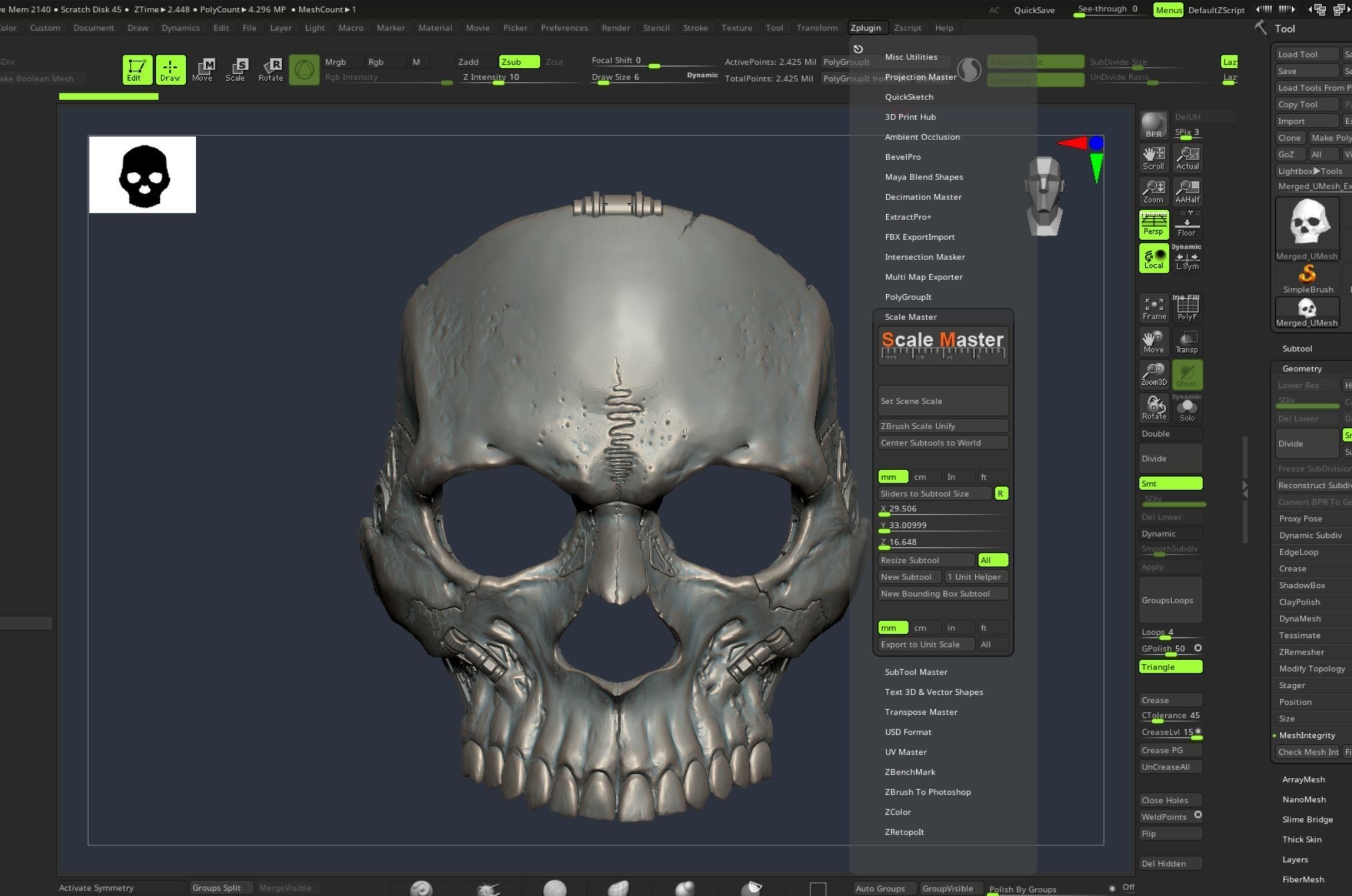Click the skull silhouette reference thumbnail
1352x896 pixels.
pyautogui.click(x=142, y=175)
